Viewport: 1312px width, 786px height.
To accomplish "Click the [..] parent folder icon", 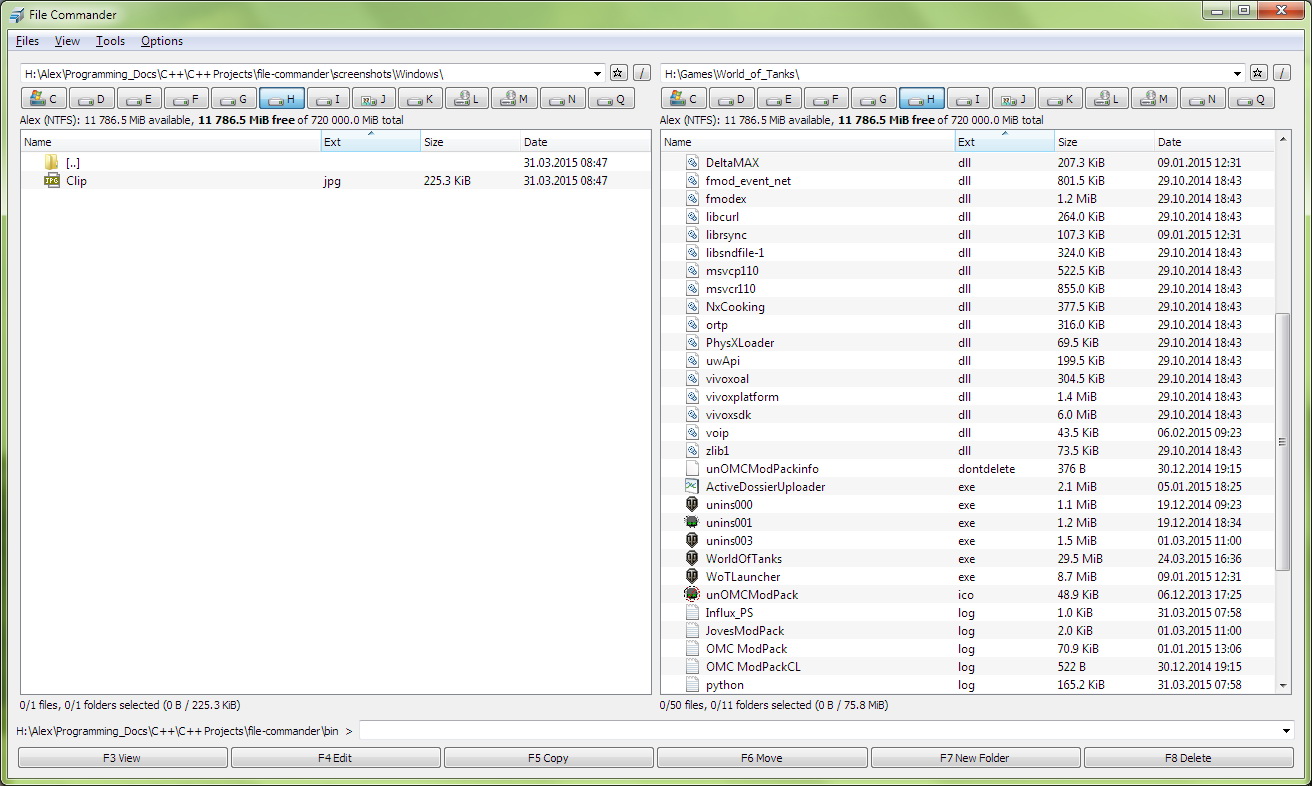I will coord(52,163).
